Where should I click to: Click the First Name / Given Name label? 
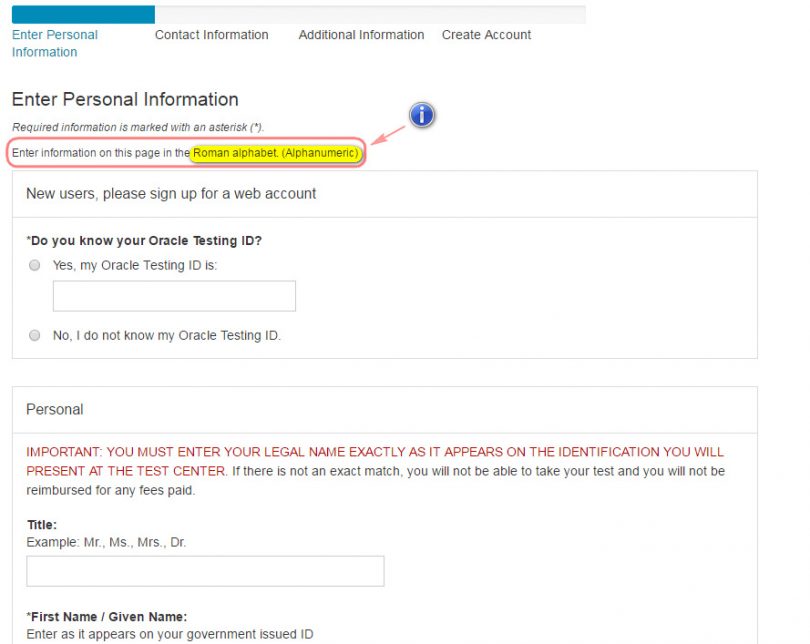coord(107,616)
